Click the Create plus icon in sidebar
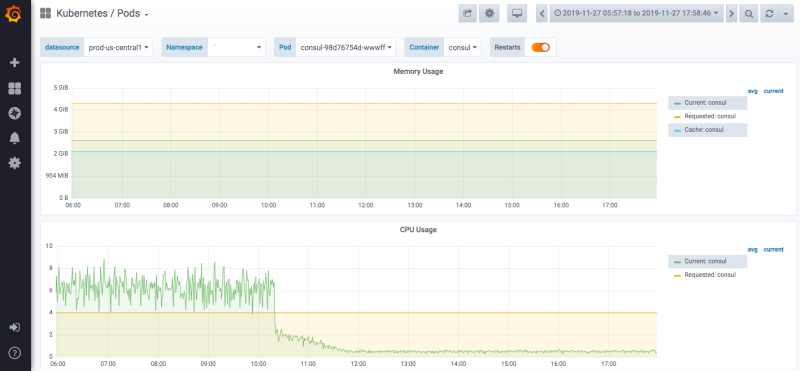 (x=15, y=63)
